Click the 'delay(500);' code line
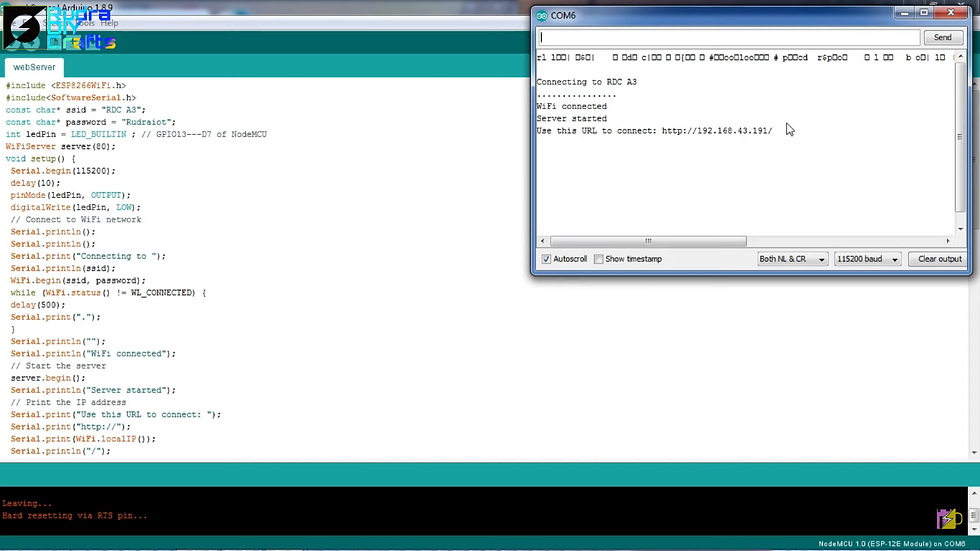 38,305
